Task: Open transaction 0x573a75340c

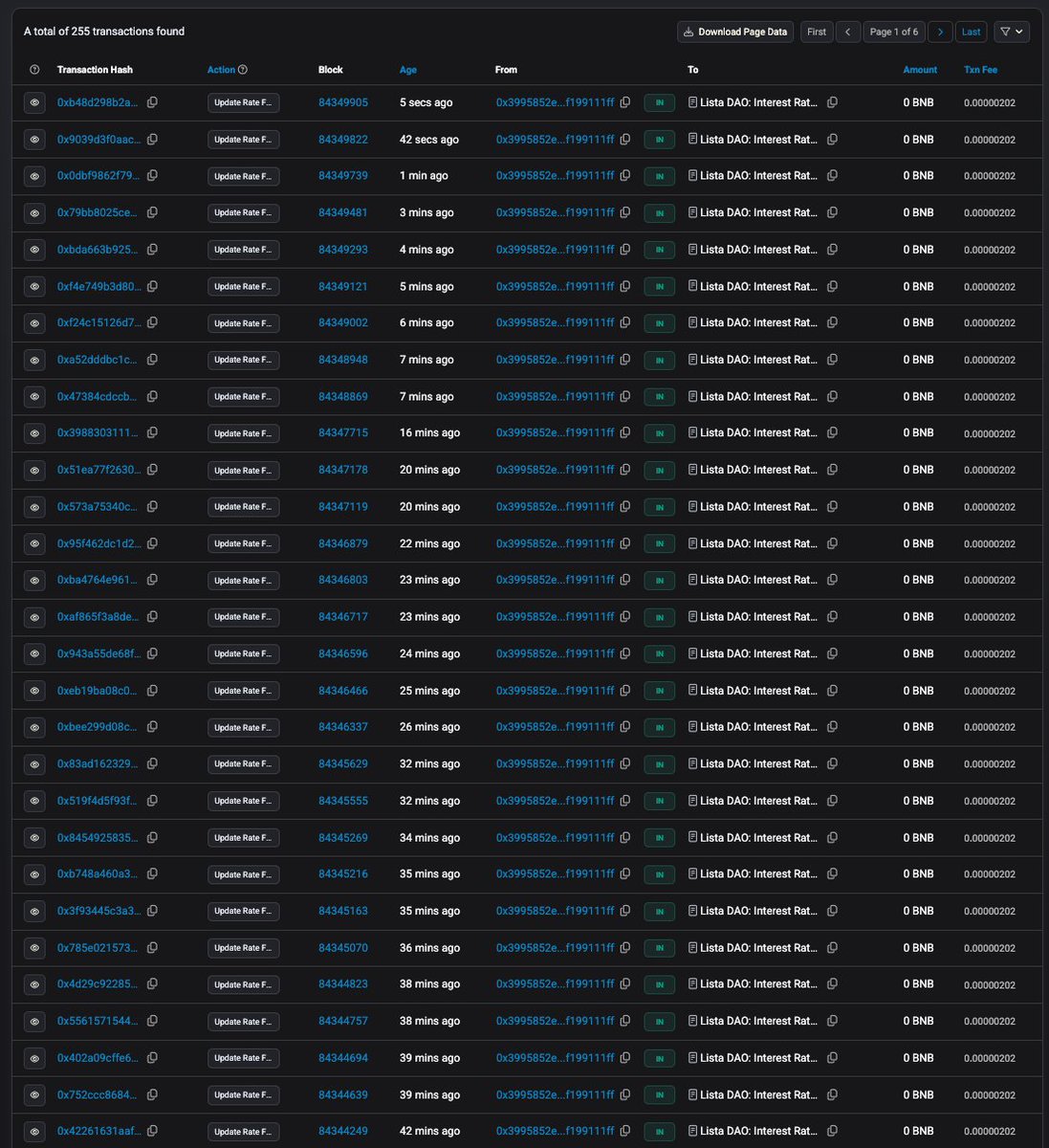Action: (x=98, y=507)
